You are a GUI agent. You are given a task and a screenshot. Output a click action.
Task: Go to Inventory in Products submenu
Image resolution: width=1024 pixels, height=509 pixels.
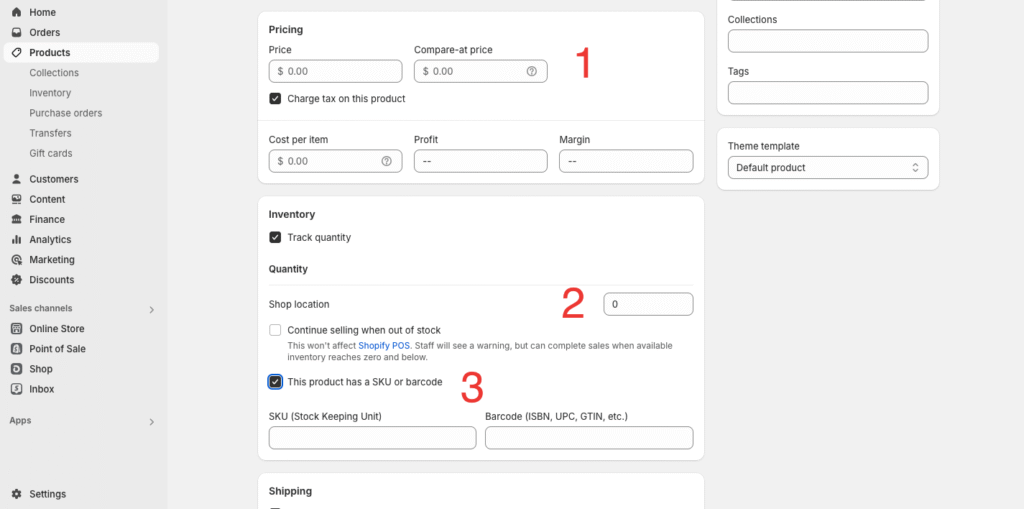click(x=50, y=93)
